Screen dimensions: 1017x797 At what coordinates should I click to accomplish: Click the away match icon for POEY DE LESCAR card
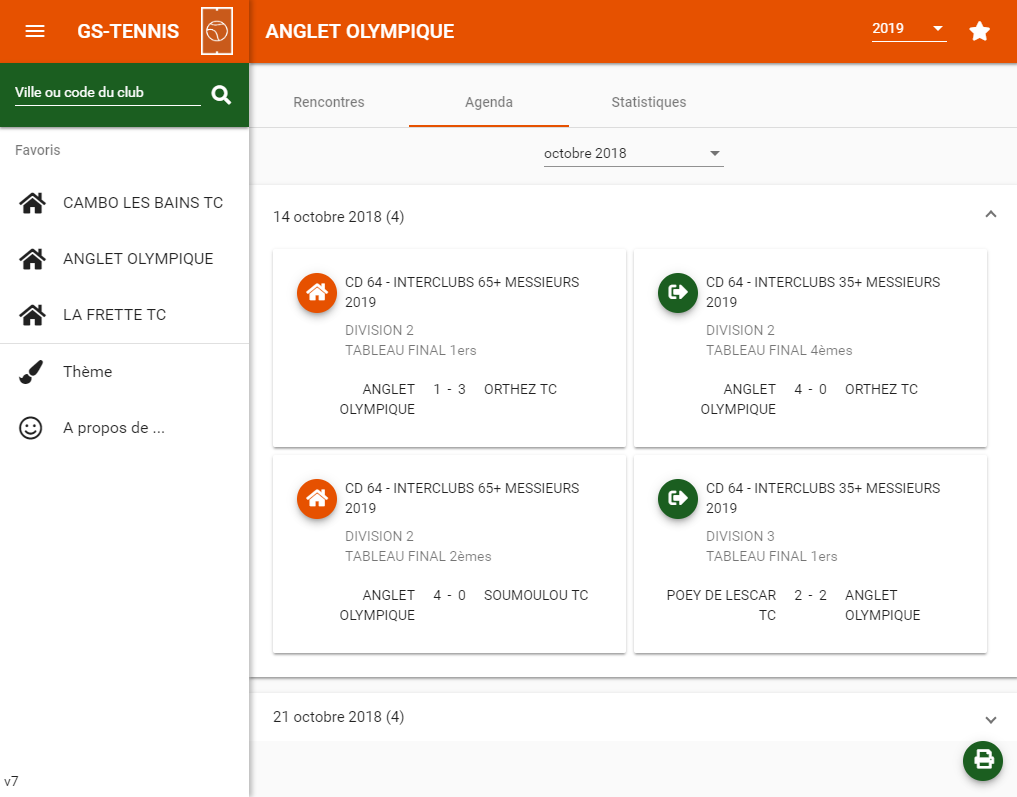click(678, 499)
